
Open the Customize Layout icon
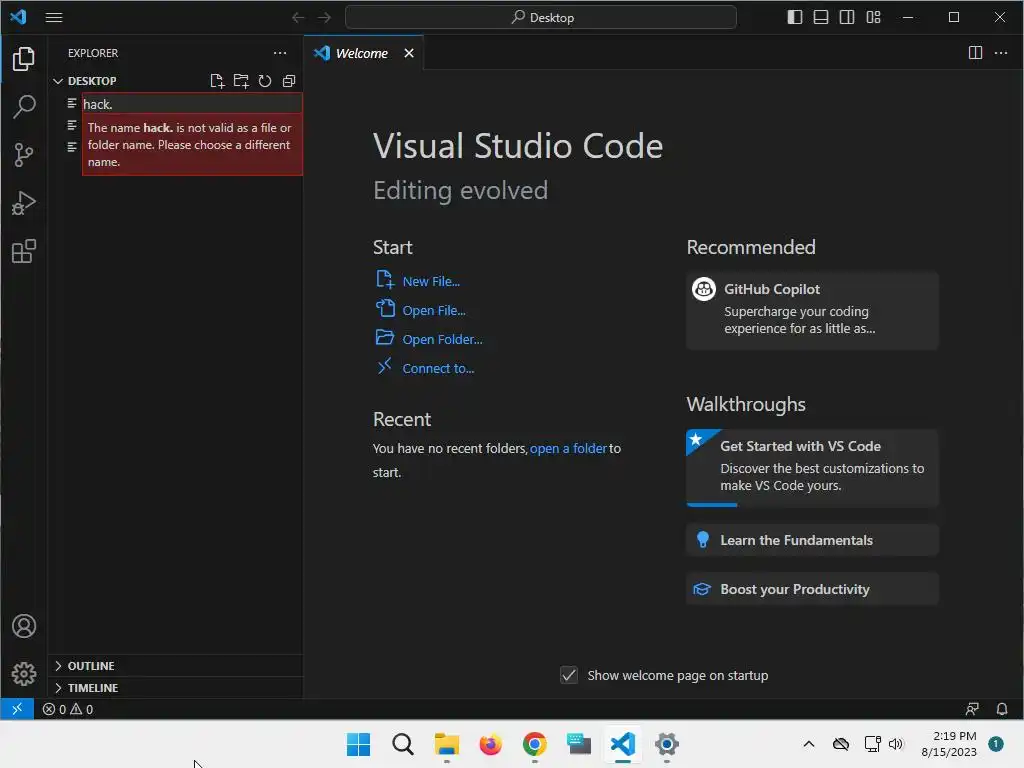pyautogui.click(x=873, y=18)
